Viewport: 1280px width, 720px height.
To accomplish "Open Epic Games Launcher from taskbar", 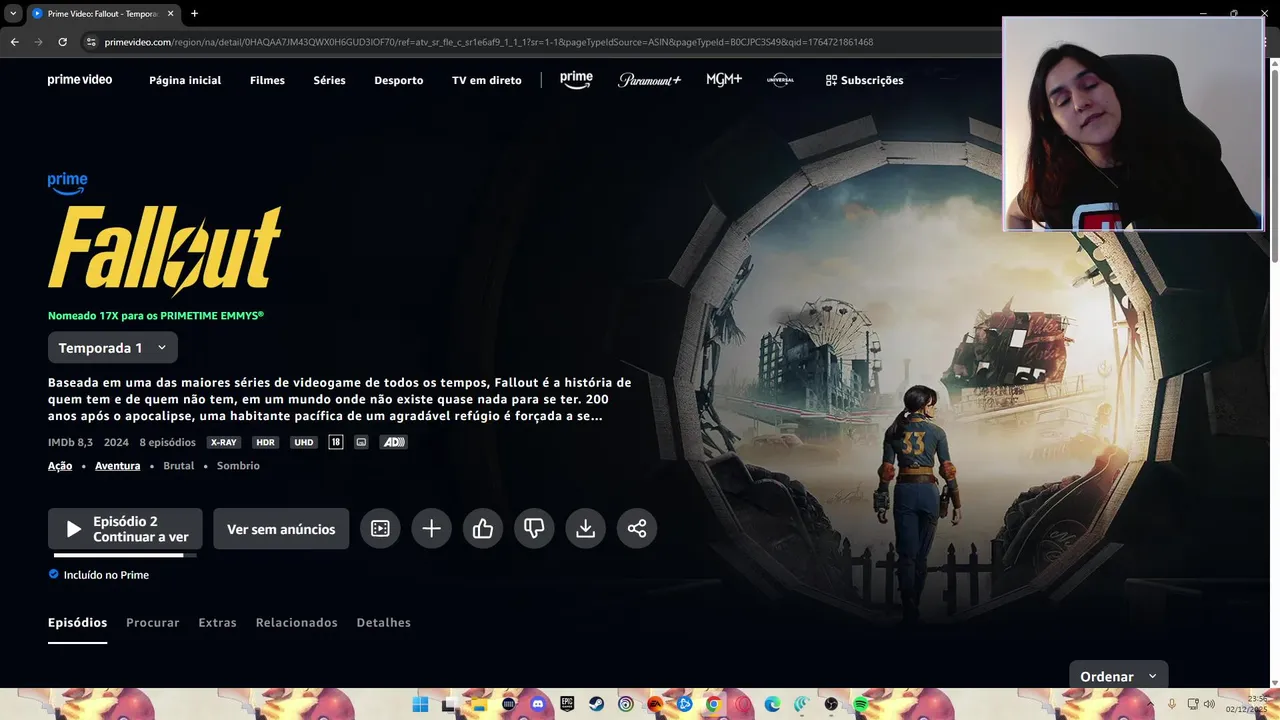I will 567,705.
